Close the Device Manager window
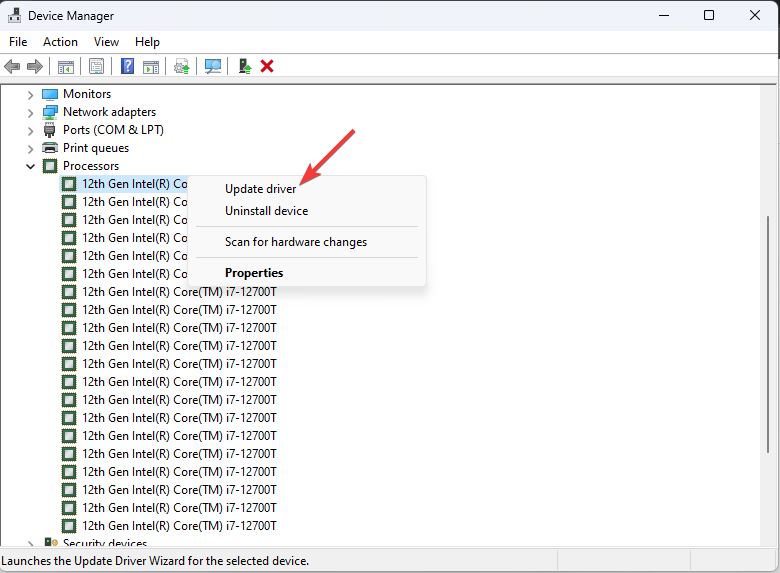 (x=755, y=15)
